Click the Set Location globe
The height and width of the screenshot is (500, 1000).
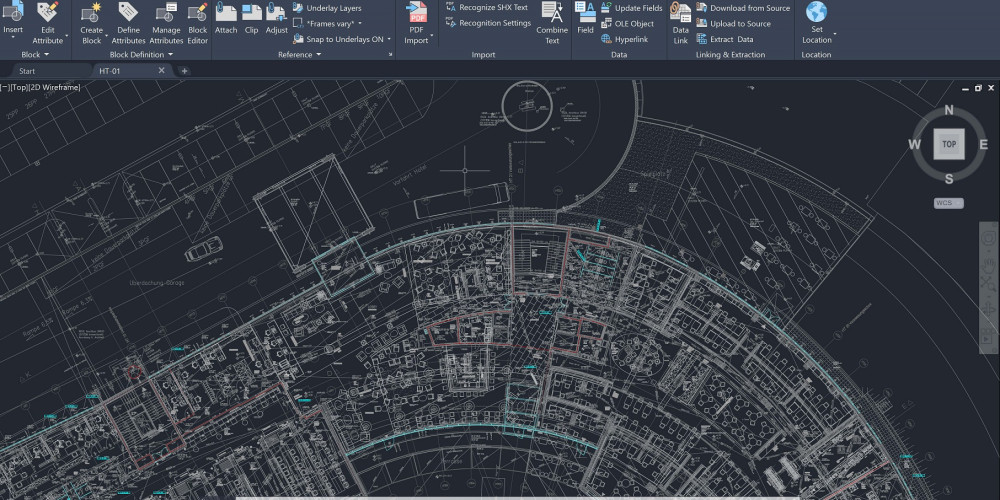point(816,13)
